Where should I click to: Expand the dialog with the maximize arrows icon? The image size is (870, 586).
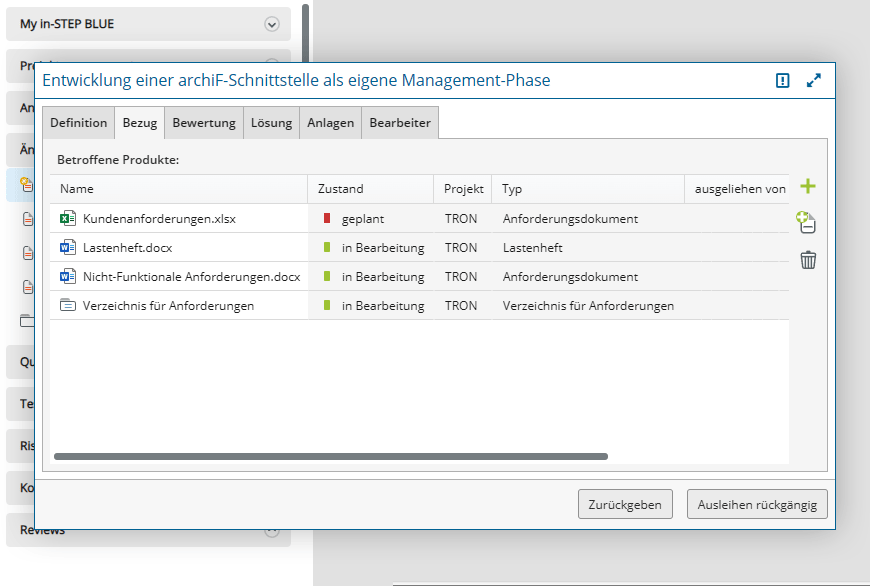tap(814, 81)
